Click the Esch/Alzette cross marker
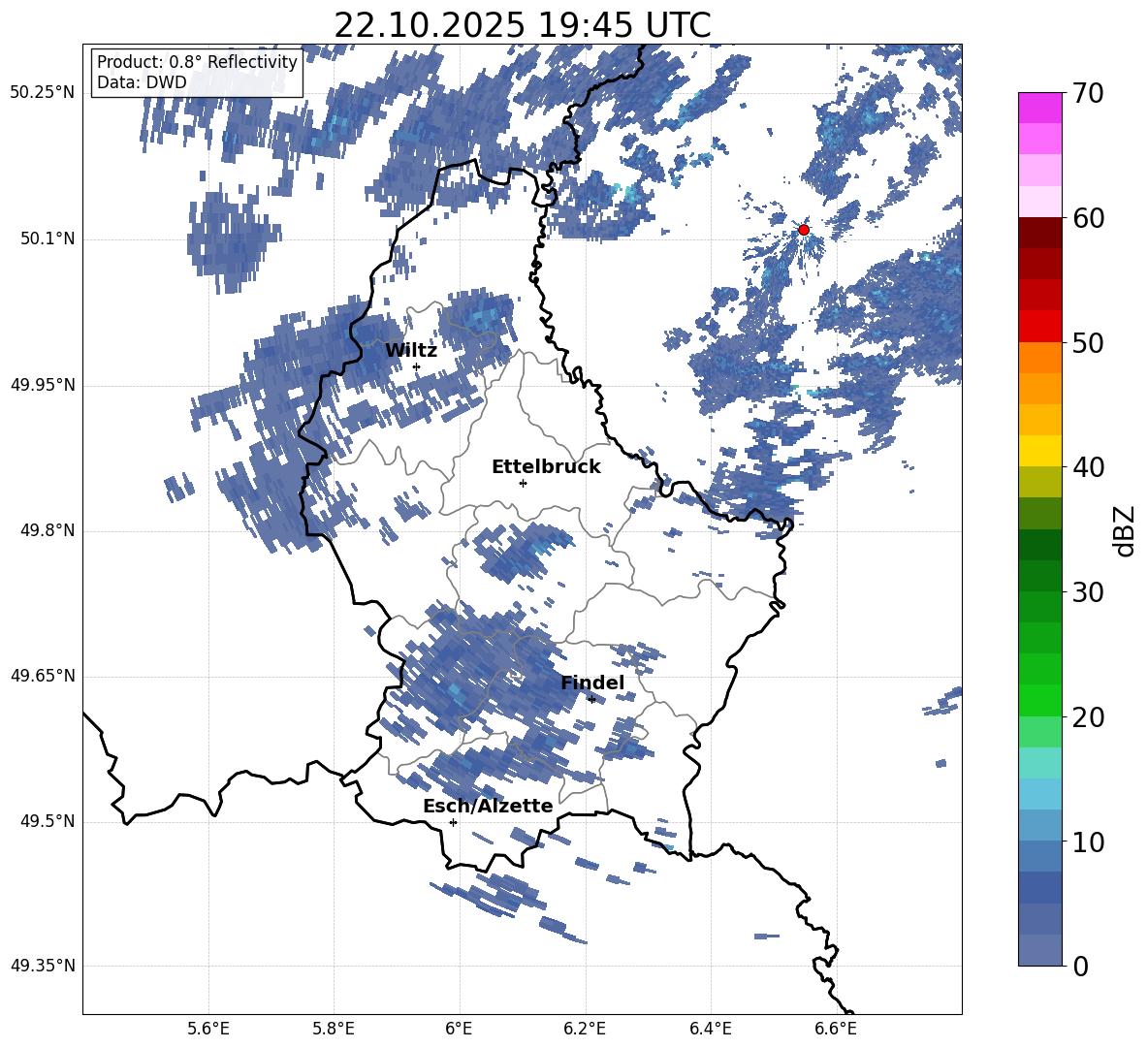The image size is (1148, 1048). tap(453, 822)
